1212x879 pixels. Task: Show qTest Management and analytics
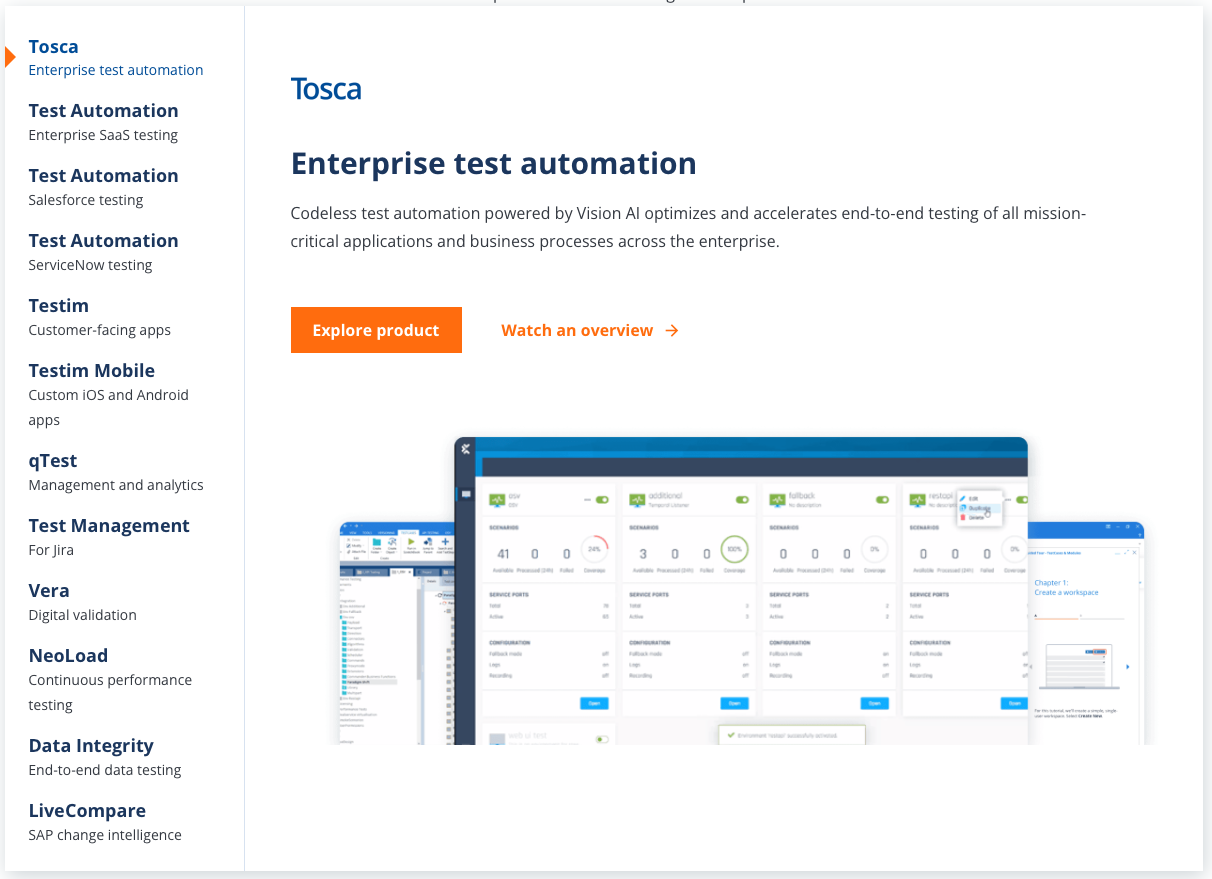tap(116, 472)
